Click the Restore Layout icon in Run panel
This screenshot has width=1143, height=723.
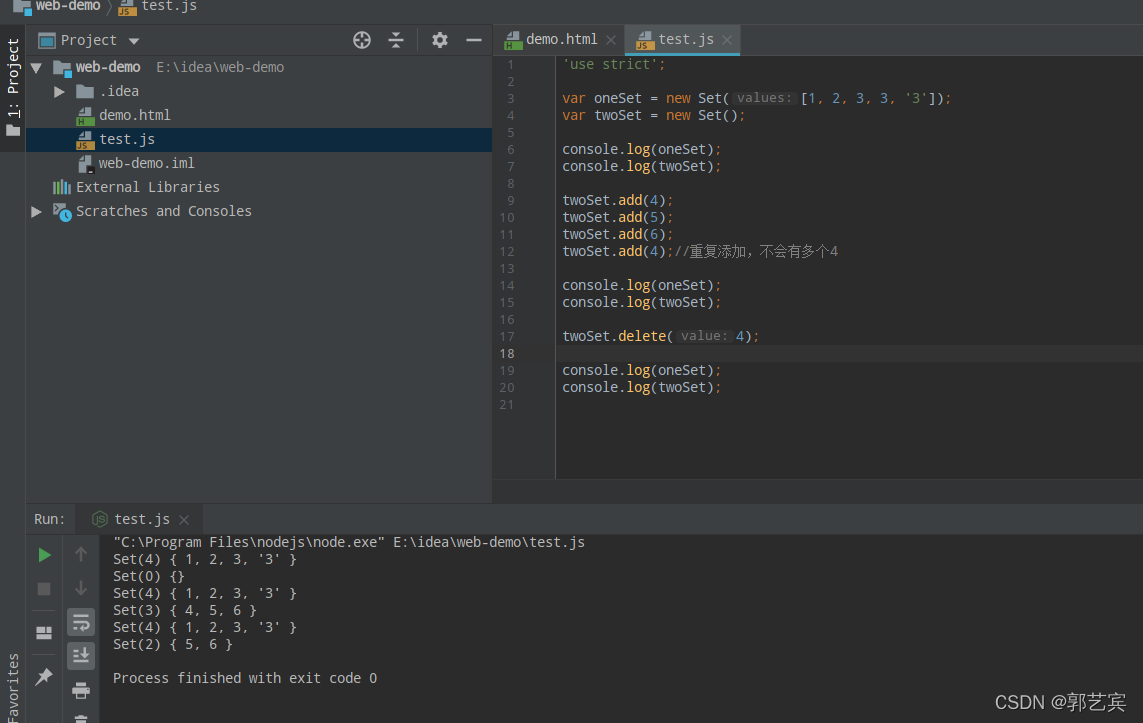tap(44, 633)
